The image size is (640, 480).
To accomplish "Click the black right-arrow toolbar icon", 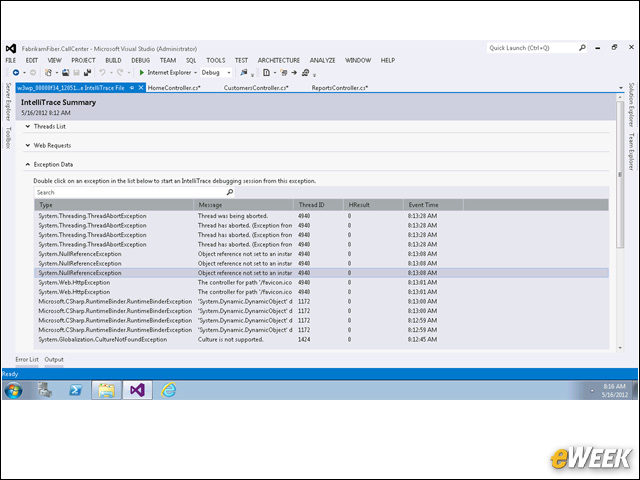I will (x=294, y=73).
